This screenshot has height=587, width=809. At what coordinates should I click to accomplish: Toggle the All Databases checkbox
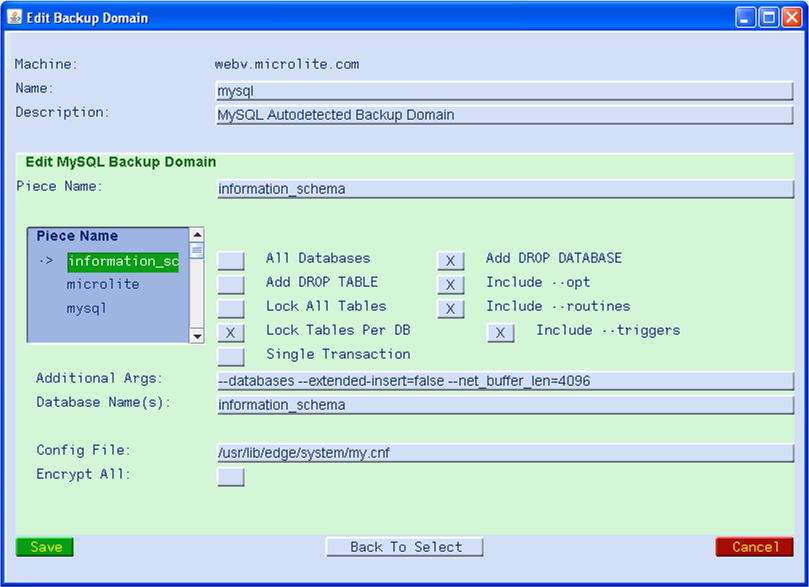[231, 260]
